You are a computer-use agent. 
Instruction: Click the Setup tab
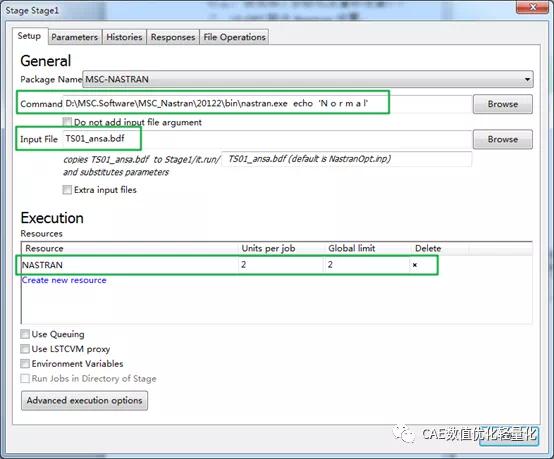click(29, 36)
